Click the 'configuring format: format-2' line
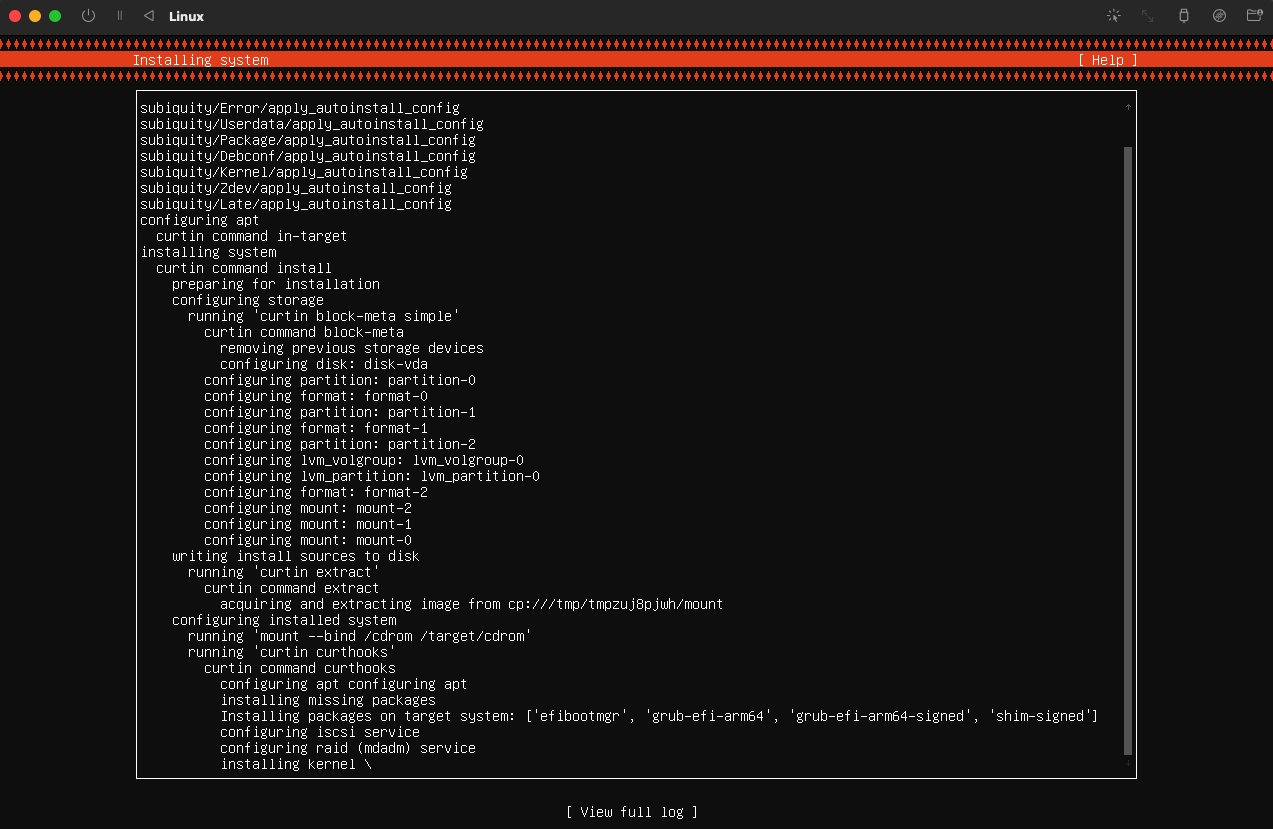Screen dimensions: 1273x829 (316, 492)
